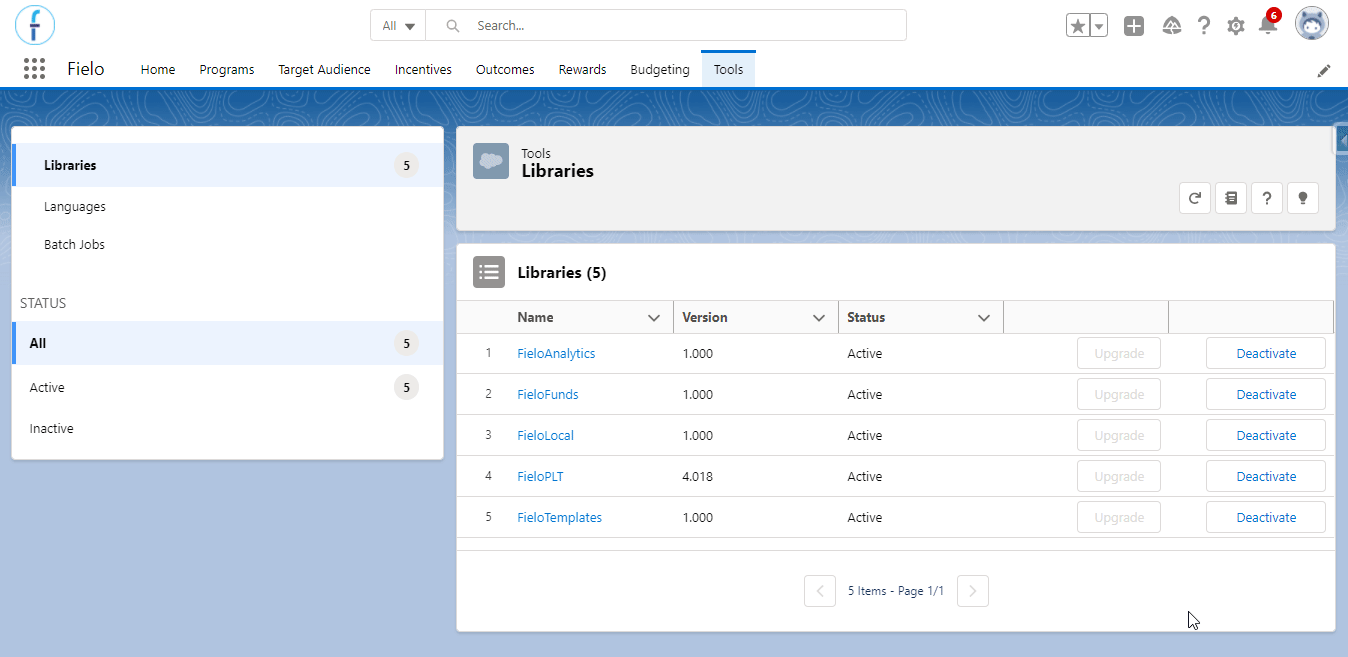Deactivate the FieloLocal library
The image size is (1348, 657).
(x=1266, y=435)
